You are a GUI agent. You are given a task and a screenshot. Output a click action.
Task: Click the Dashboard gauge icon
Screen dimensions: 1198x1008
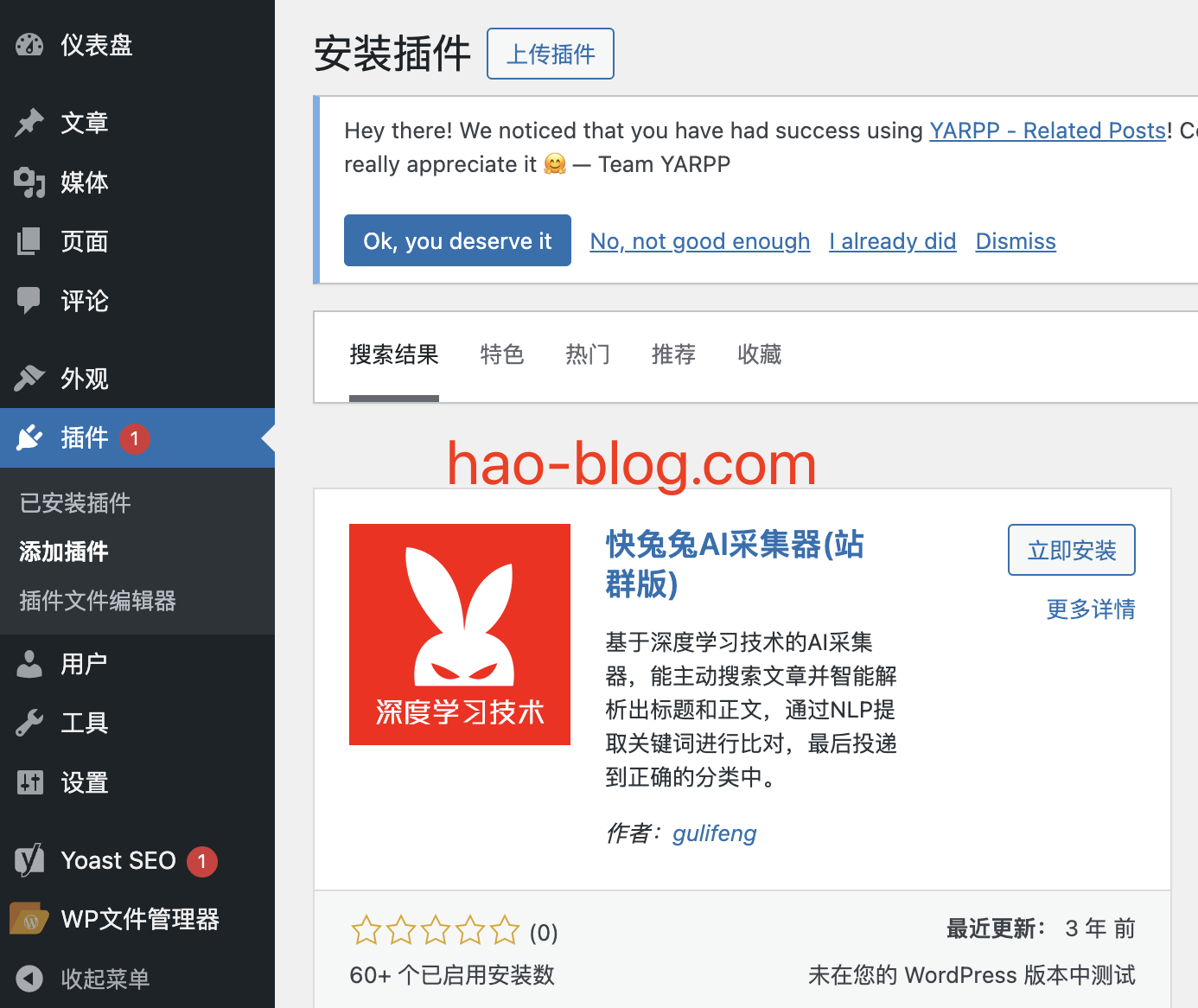[29, 45]
